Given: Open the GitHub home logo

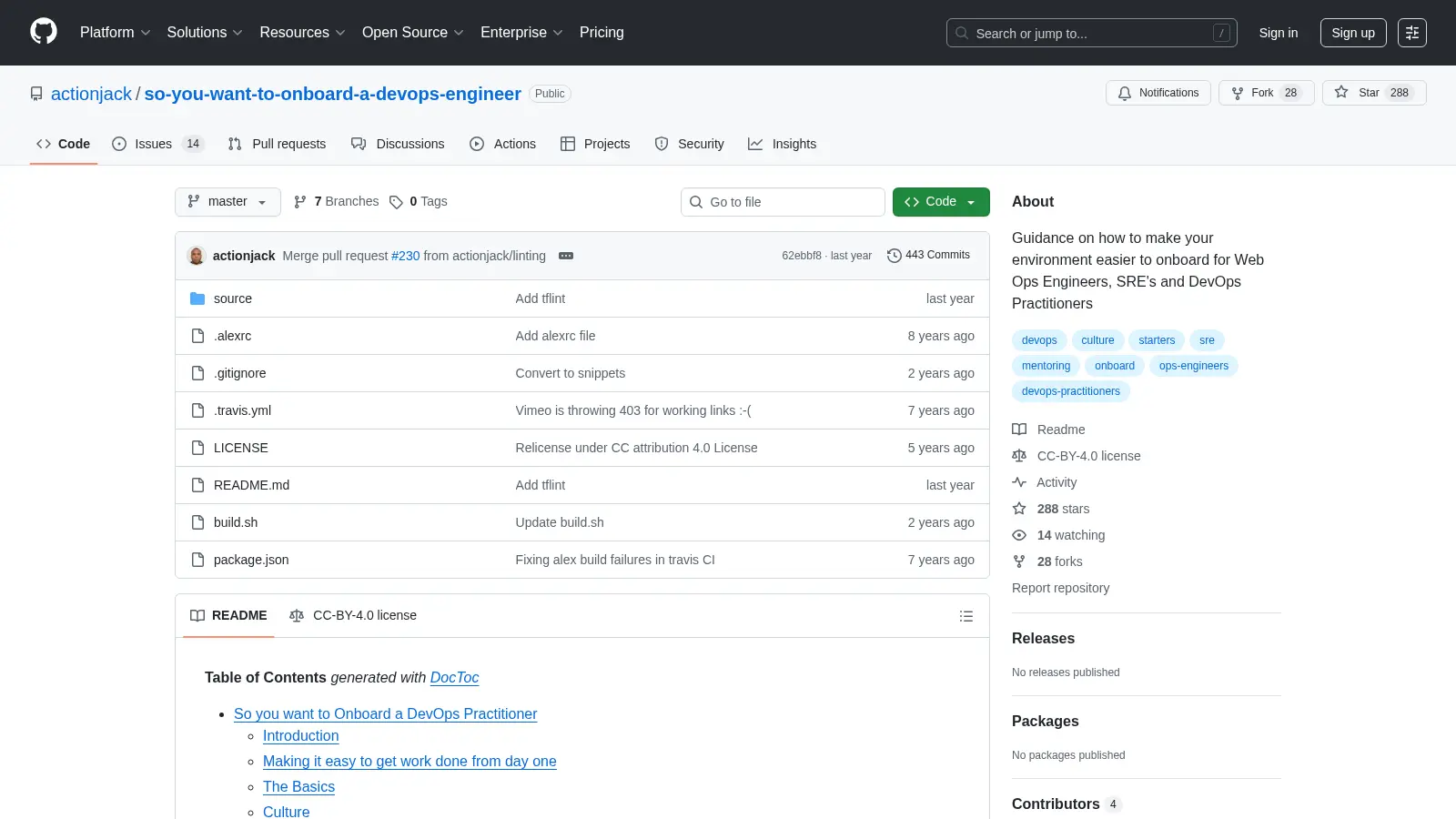Looking at the screenshot, I should pos(44,32).
